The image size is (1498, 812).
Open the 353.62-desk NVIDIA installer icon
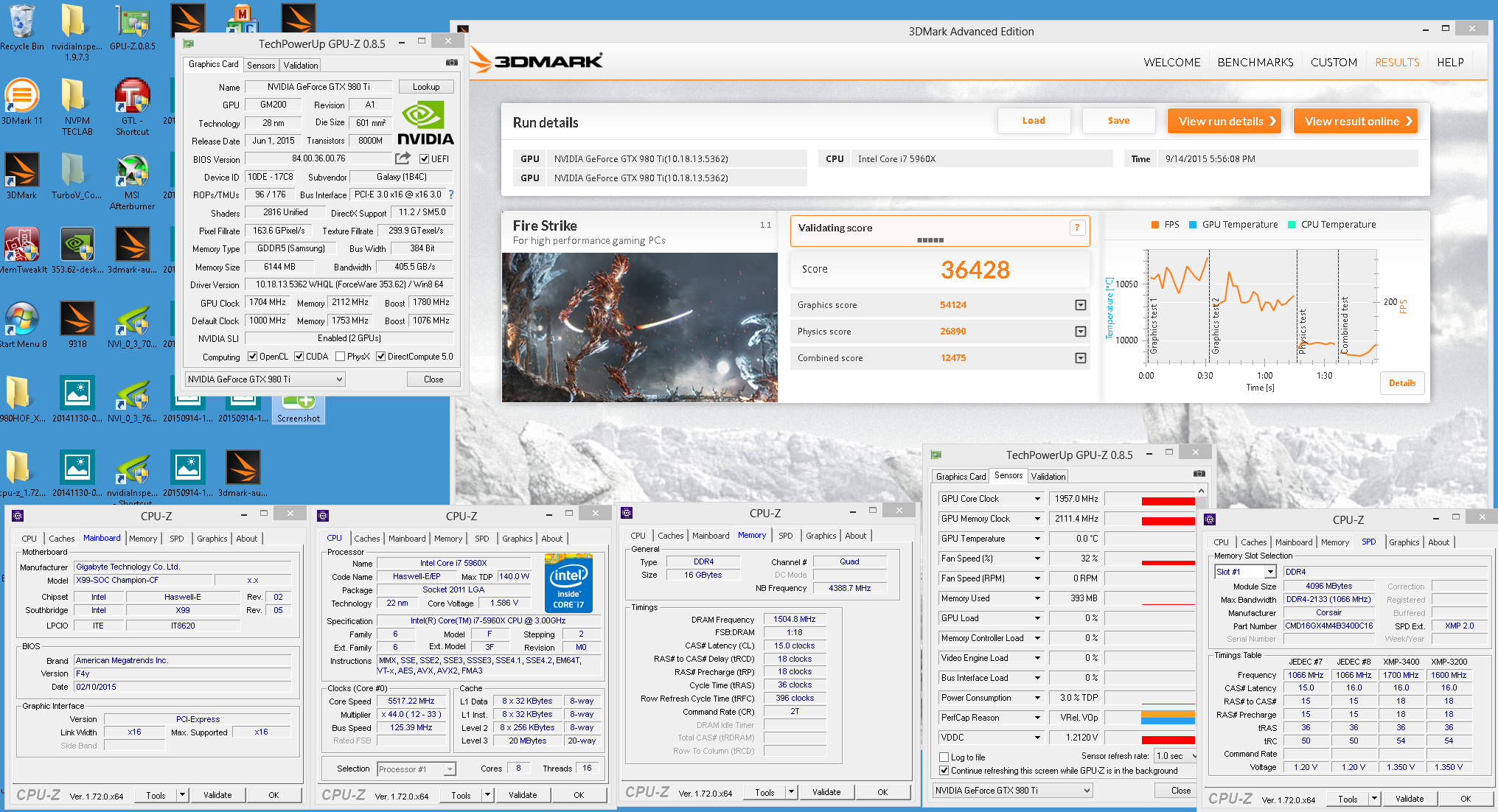pos(77,251)
